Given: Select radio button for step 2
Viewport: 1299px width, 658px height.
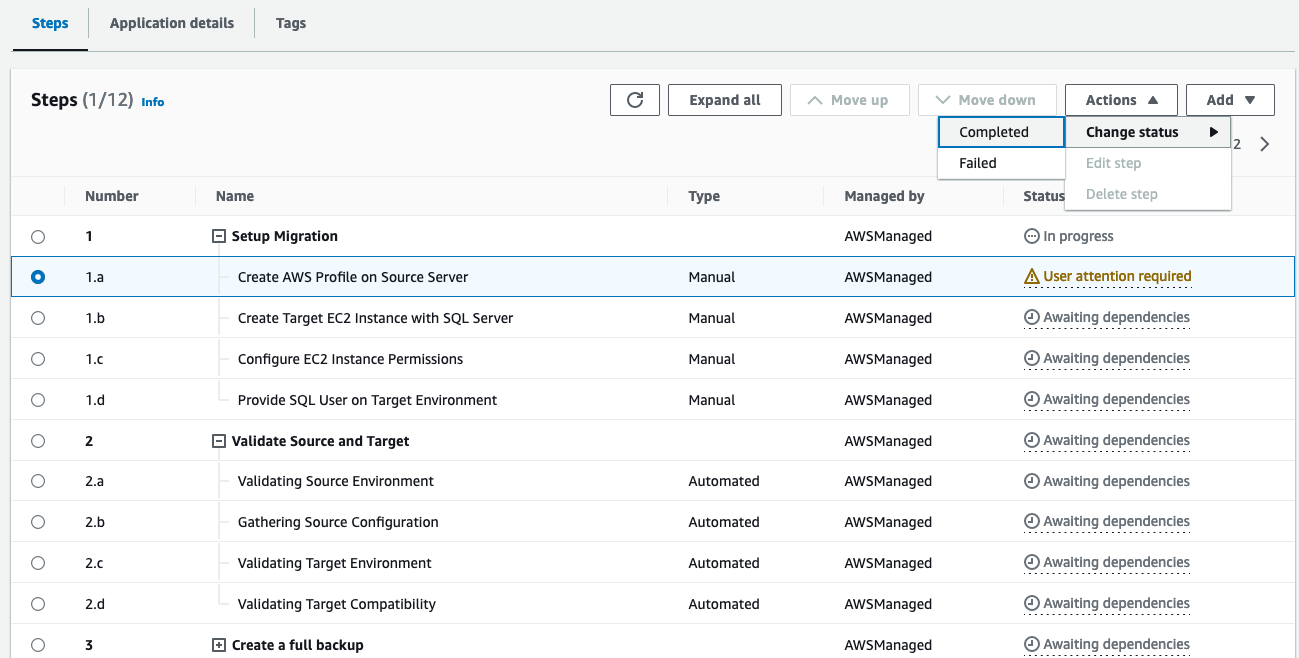Looking at the screenshot, I should click(38, 441).
